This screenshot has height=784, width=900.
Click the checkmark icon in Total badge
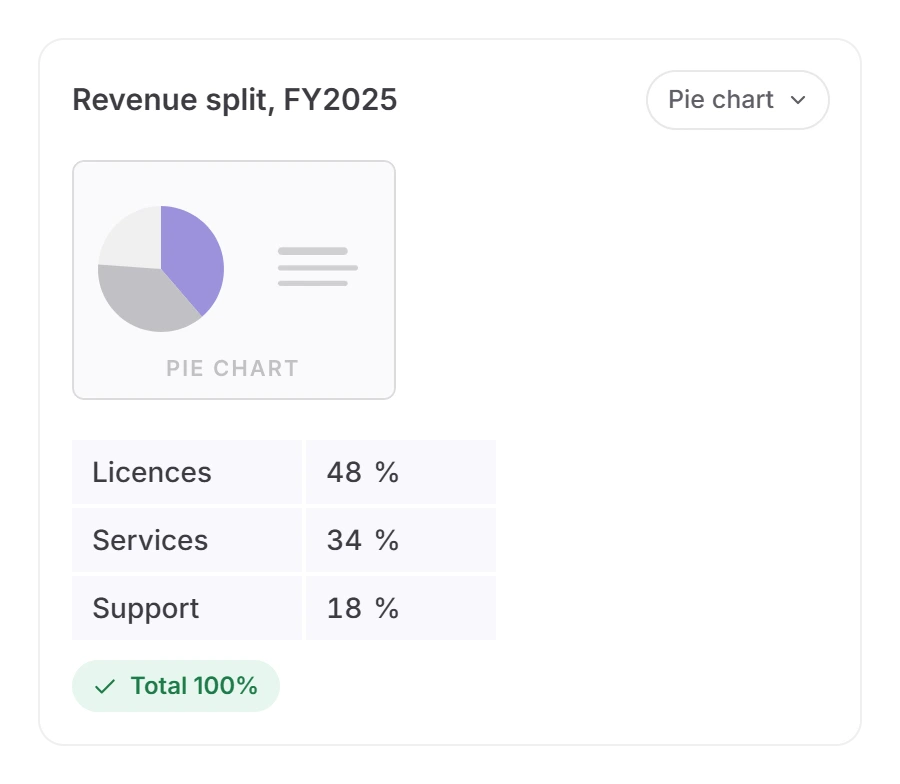(105, 686)
